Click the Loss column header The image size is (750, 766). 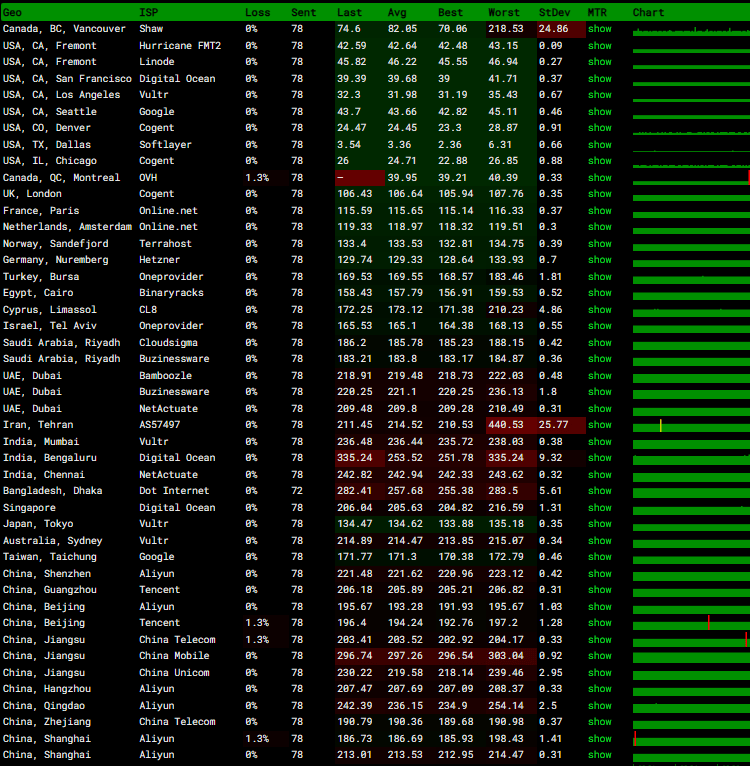tap(257, 13)
